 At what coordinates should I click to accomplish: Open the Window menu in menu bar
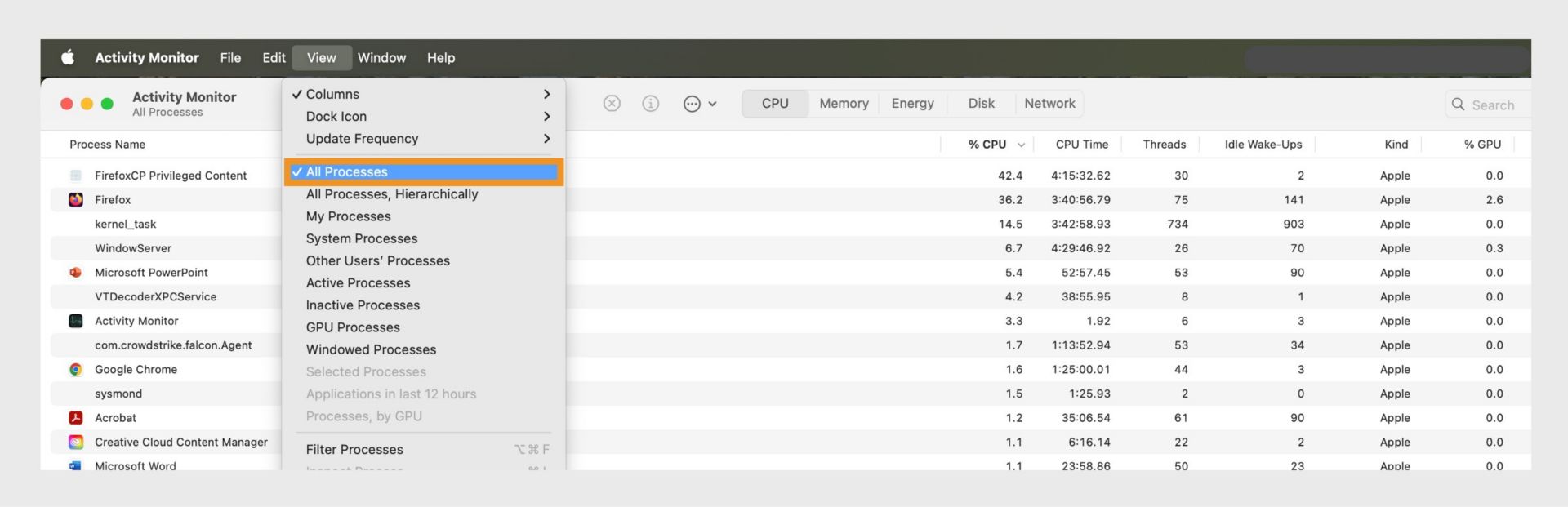[381, 58]
